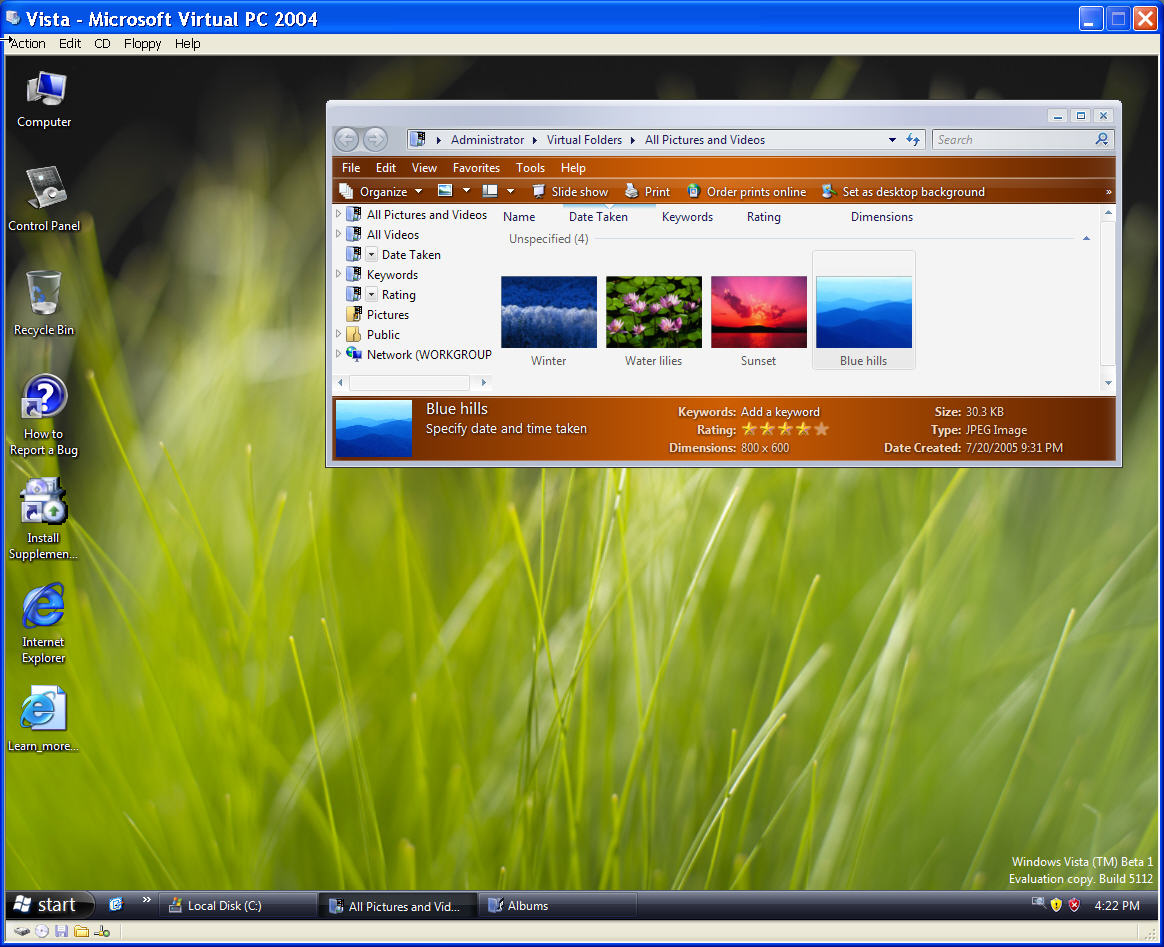
Task: Click the red security alert tray icon
Action: click(1074, 905)
